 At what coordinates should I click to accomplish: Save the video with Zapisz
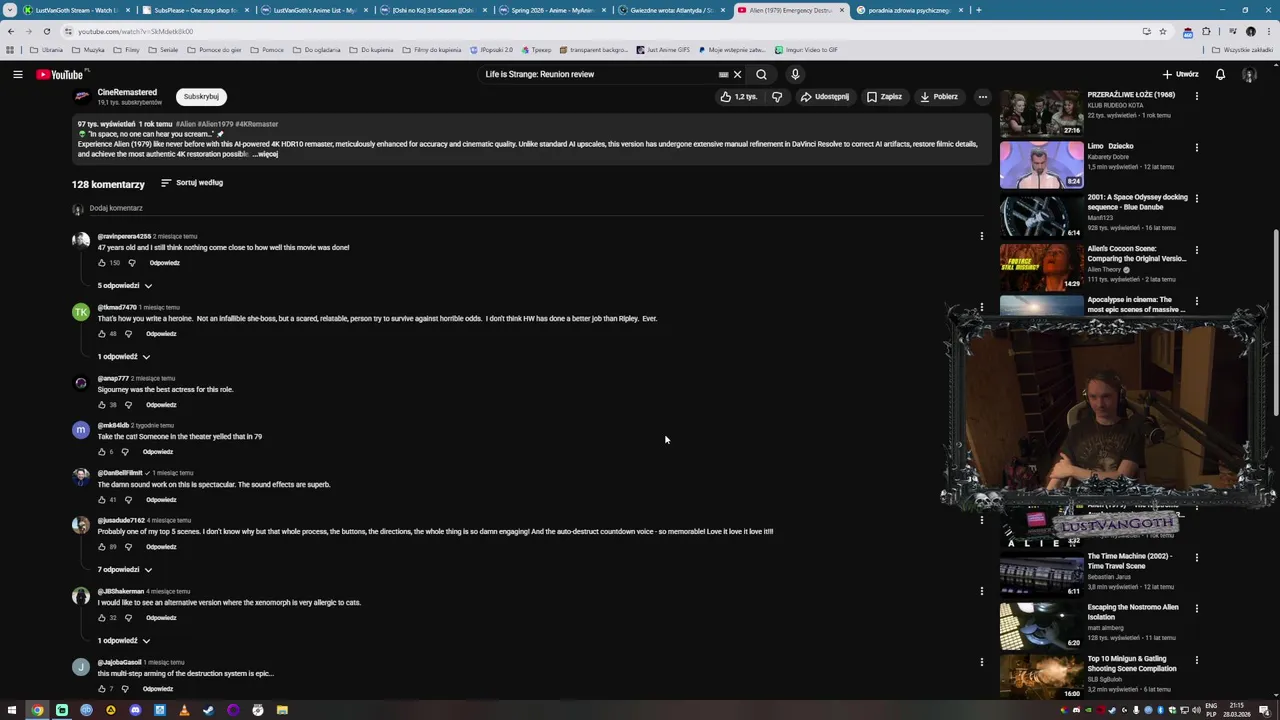point(884,97)
